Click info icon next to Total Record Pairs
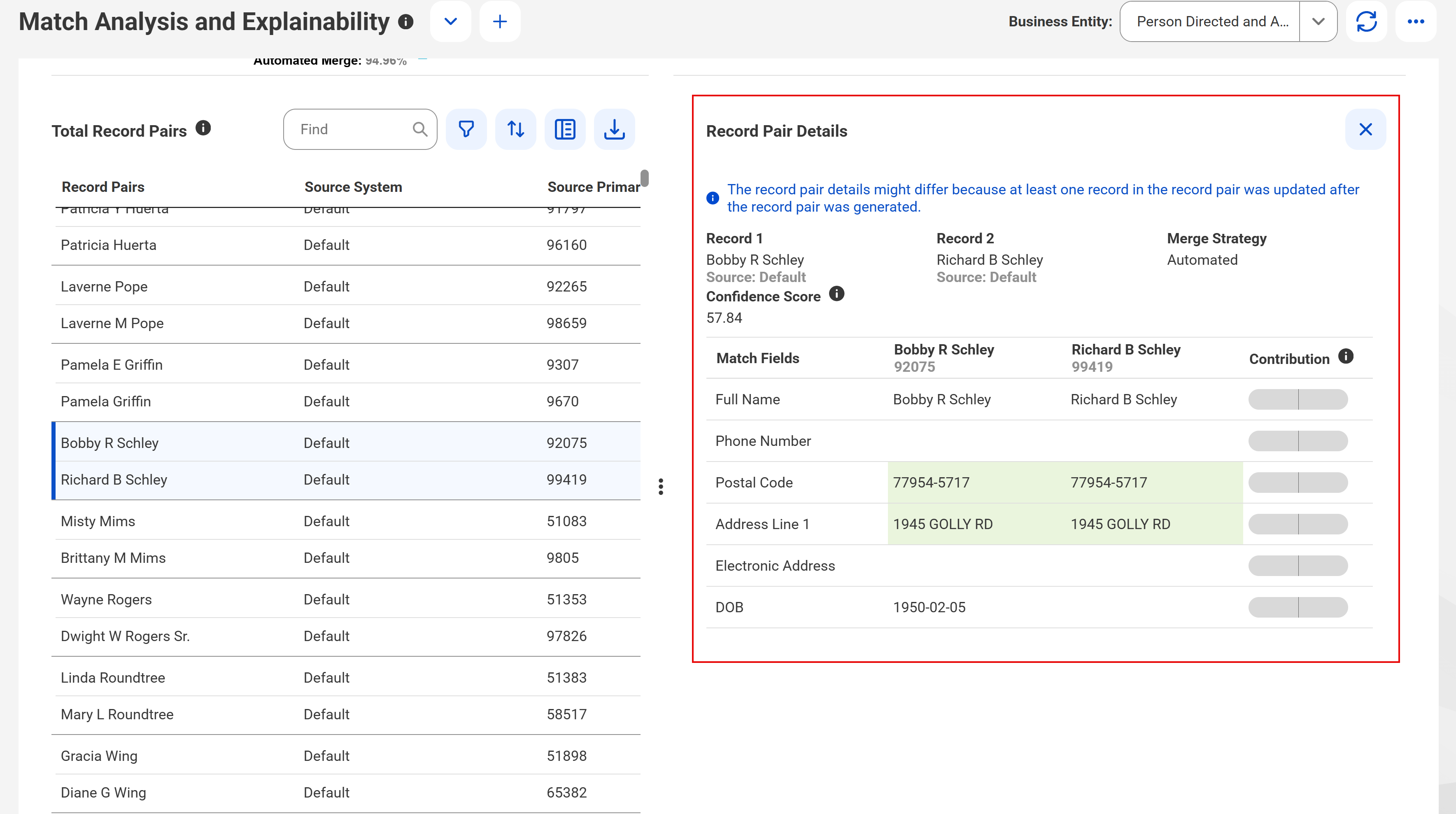This screenshot has width=1456, height=814. 203,128
